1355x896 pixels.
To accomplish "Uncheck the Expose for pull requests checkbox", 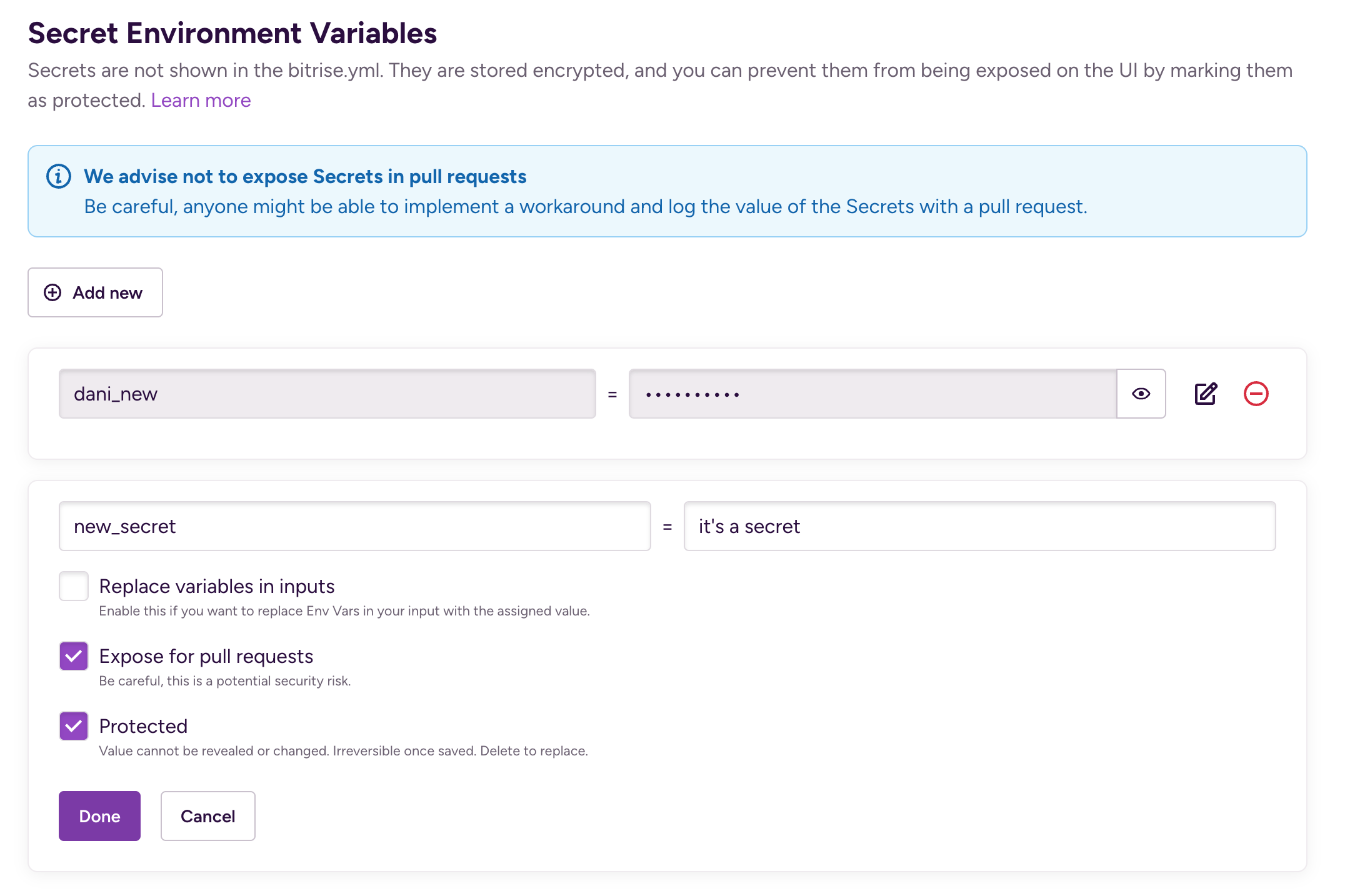I will (74, 656).
